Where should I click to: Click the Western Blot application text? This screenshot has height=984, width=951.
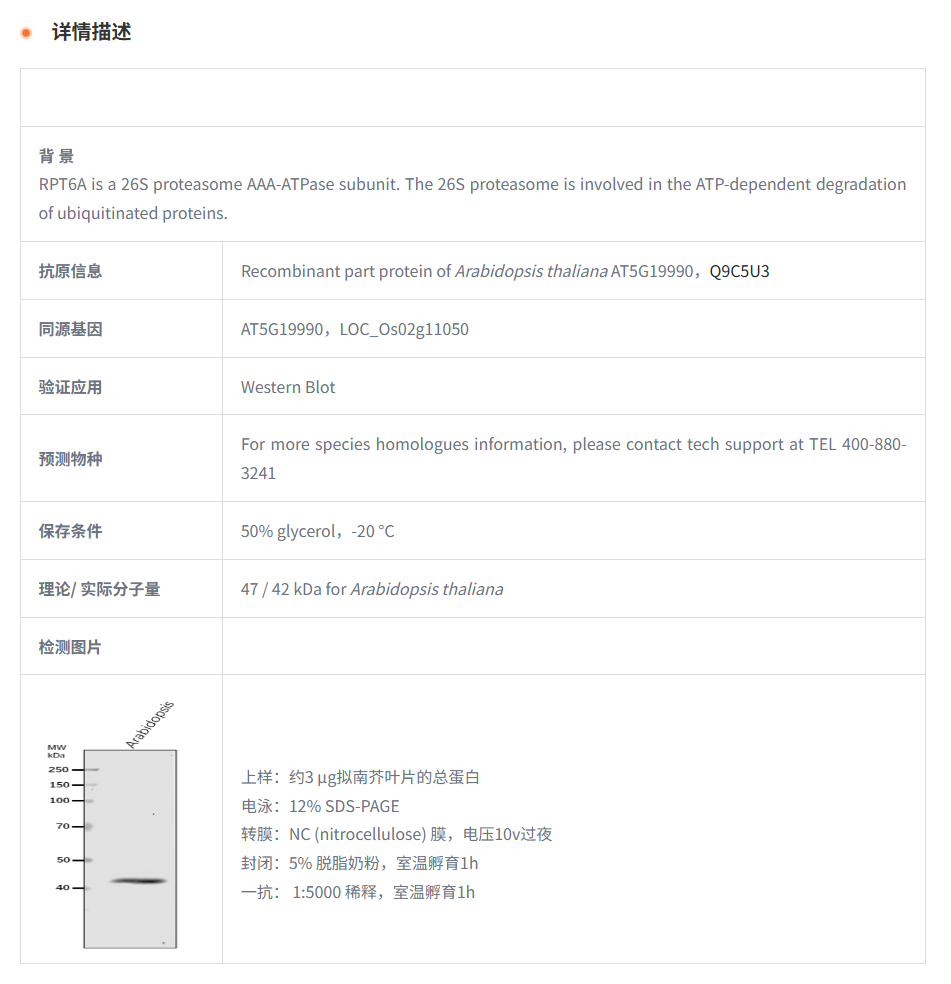pyautogui.click(x=288, y=387)
